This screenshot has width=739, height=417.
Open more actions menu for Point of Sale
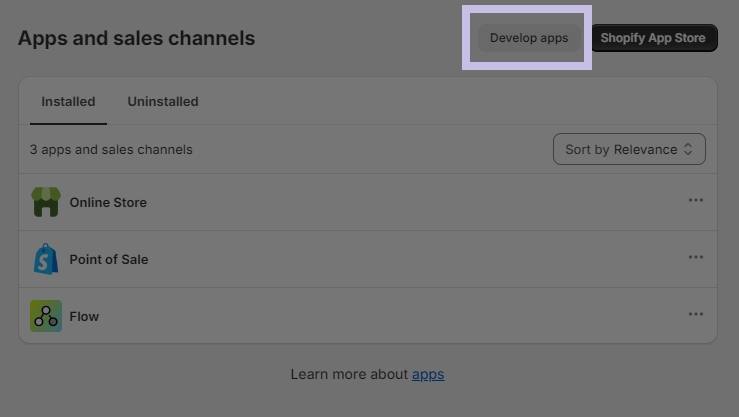pos(695,258)
